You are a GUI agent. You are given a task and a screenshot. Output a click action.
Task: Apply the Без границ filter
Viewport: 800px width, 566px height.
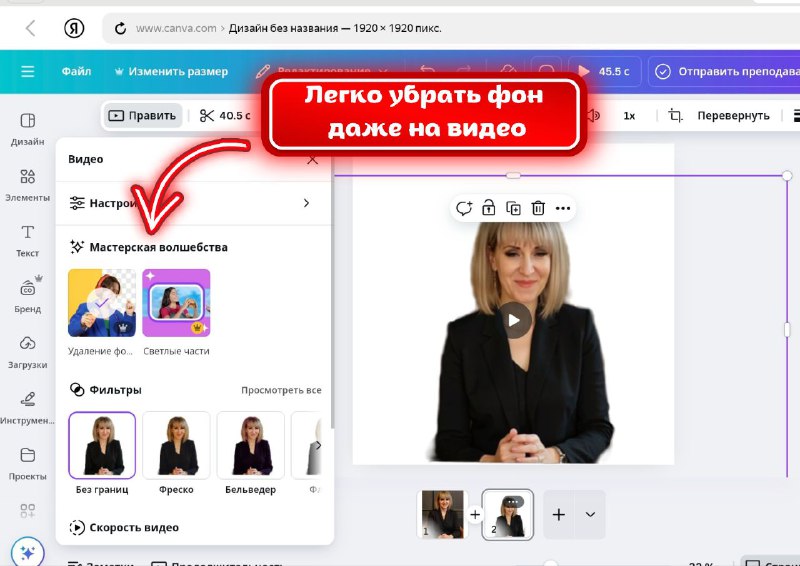[x=102, y=445]
